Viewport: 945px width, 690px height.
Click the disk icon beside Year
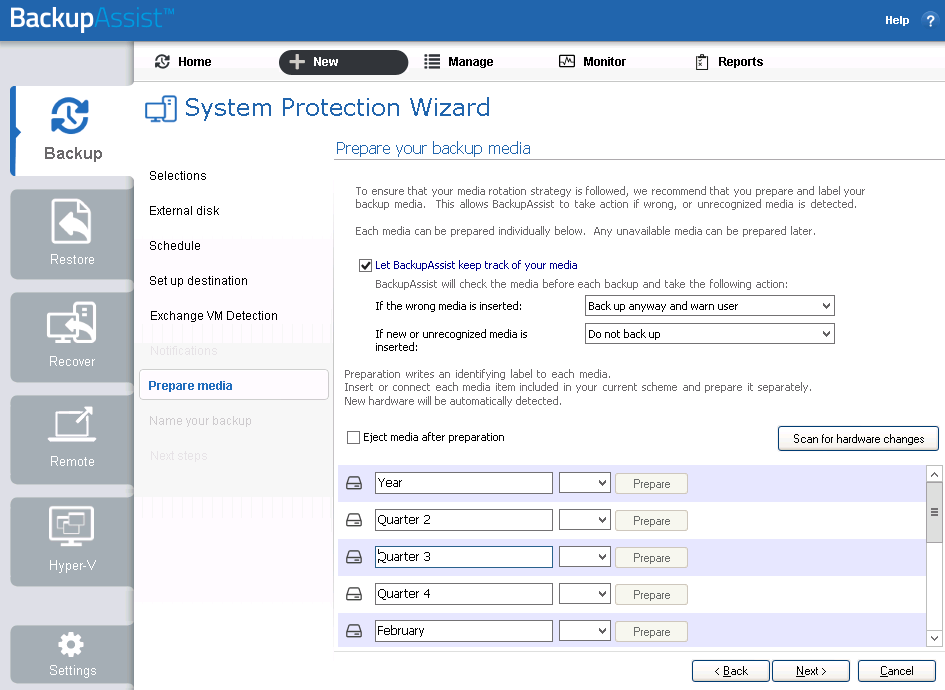(354, 483)
